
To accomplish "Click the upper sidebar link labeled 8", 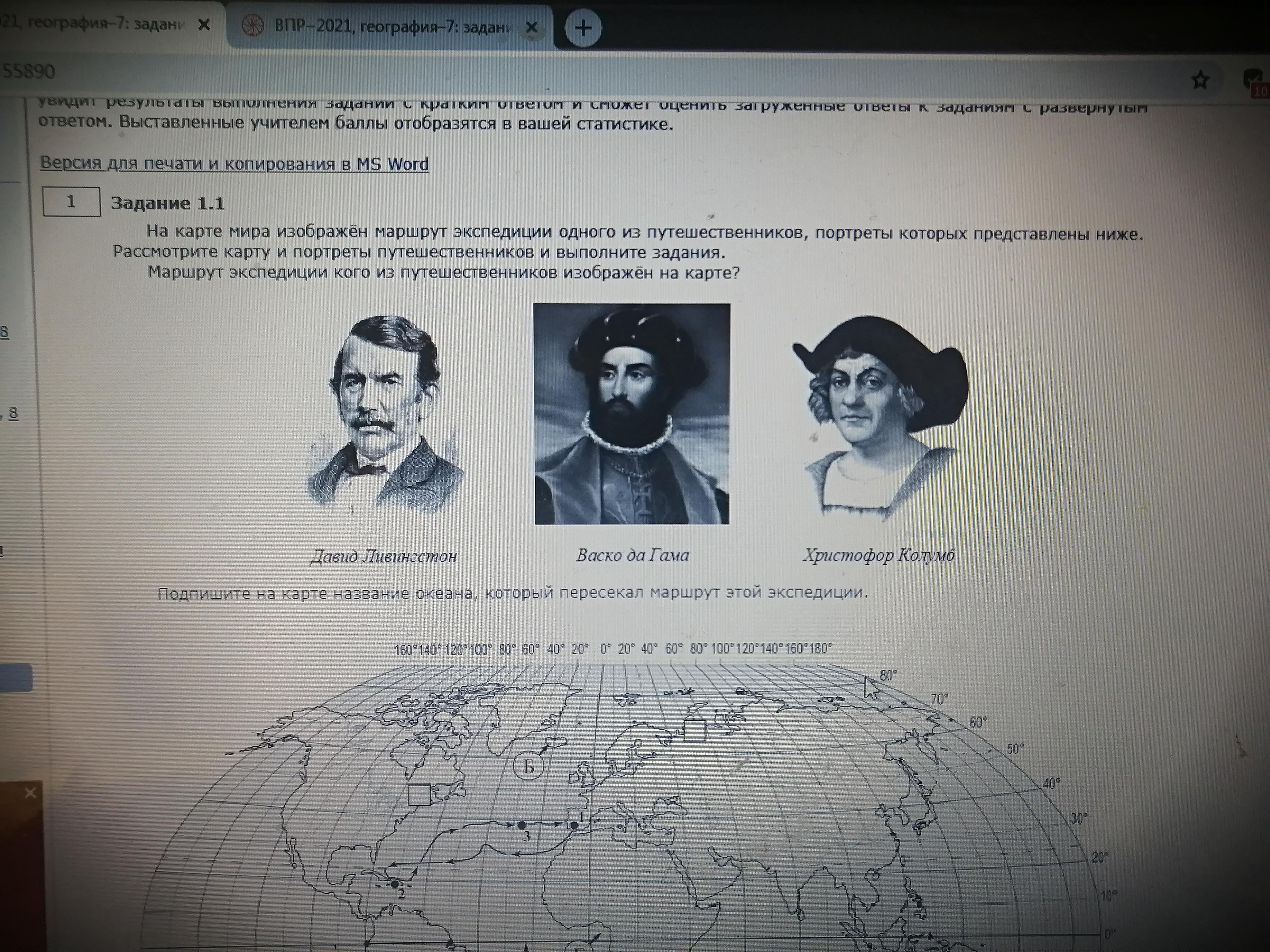I will click(x=4, y=332).
